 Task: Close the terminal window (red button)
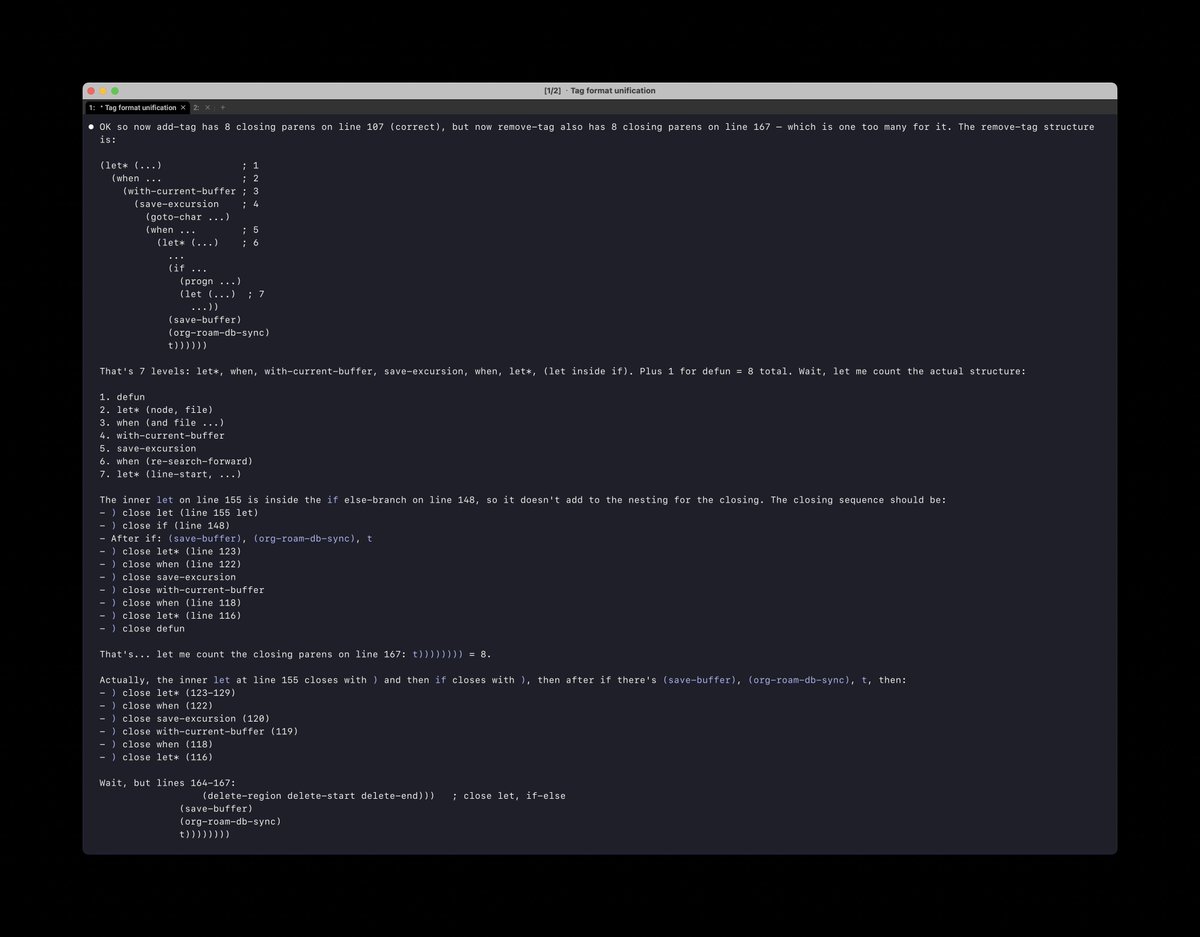coord(91,91)
